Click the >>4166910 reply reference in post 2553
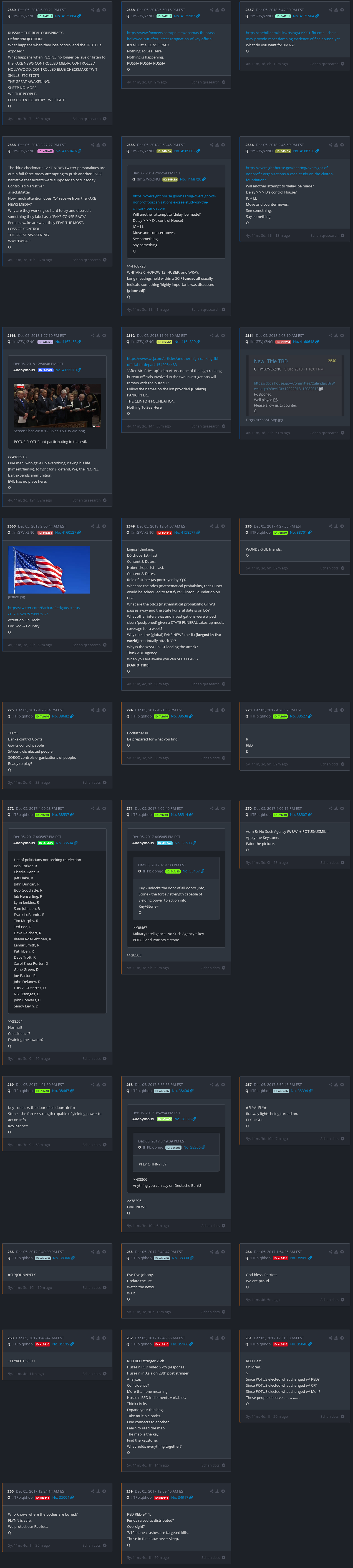Screen dimensions: 353x1568 click(x=17, y=457)
